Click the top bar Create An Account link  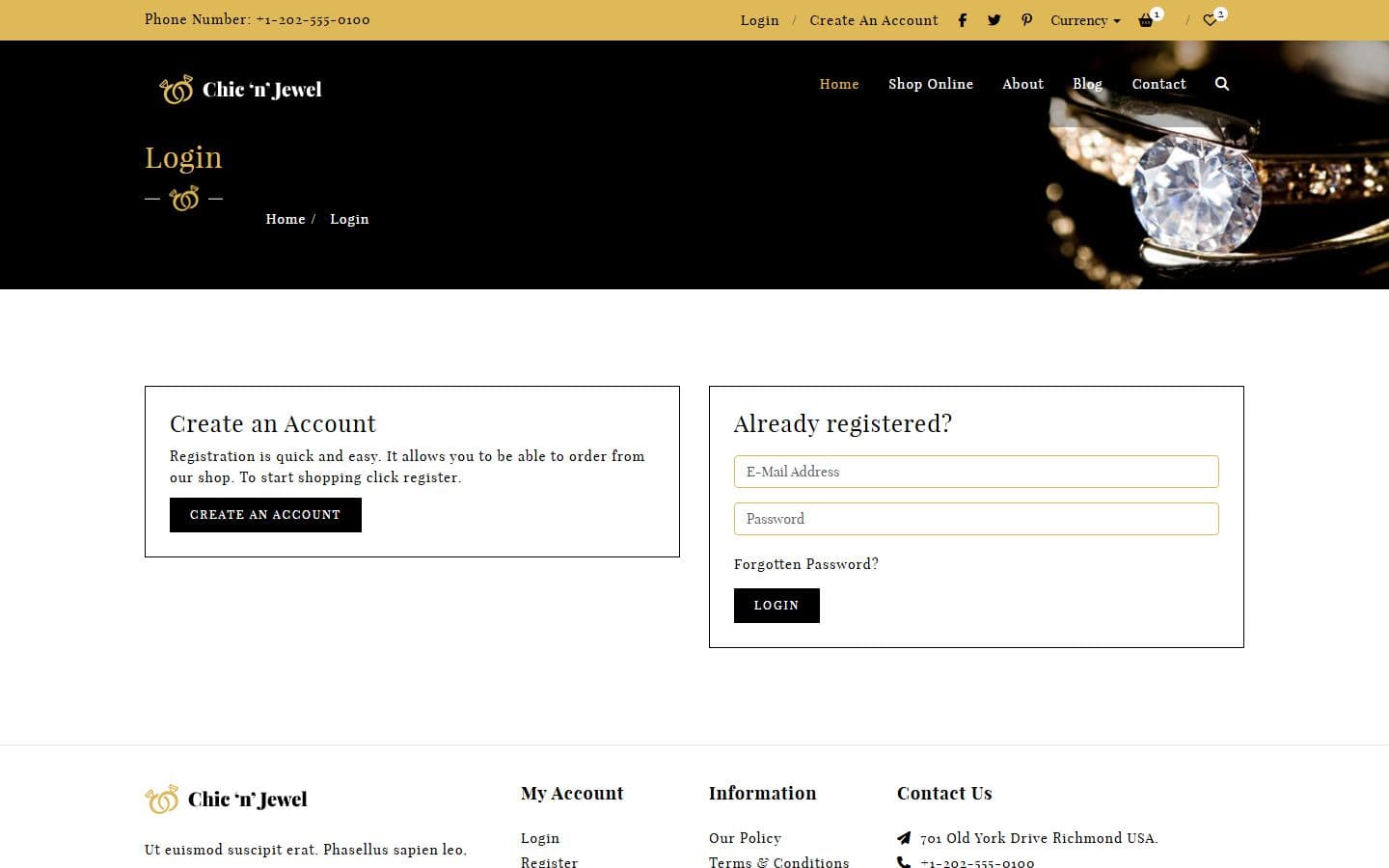(874, 20)
